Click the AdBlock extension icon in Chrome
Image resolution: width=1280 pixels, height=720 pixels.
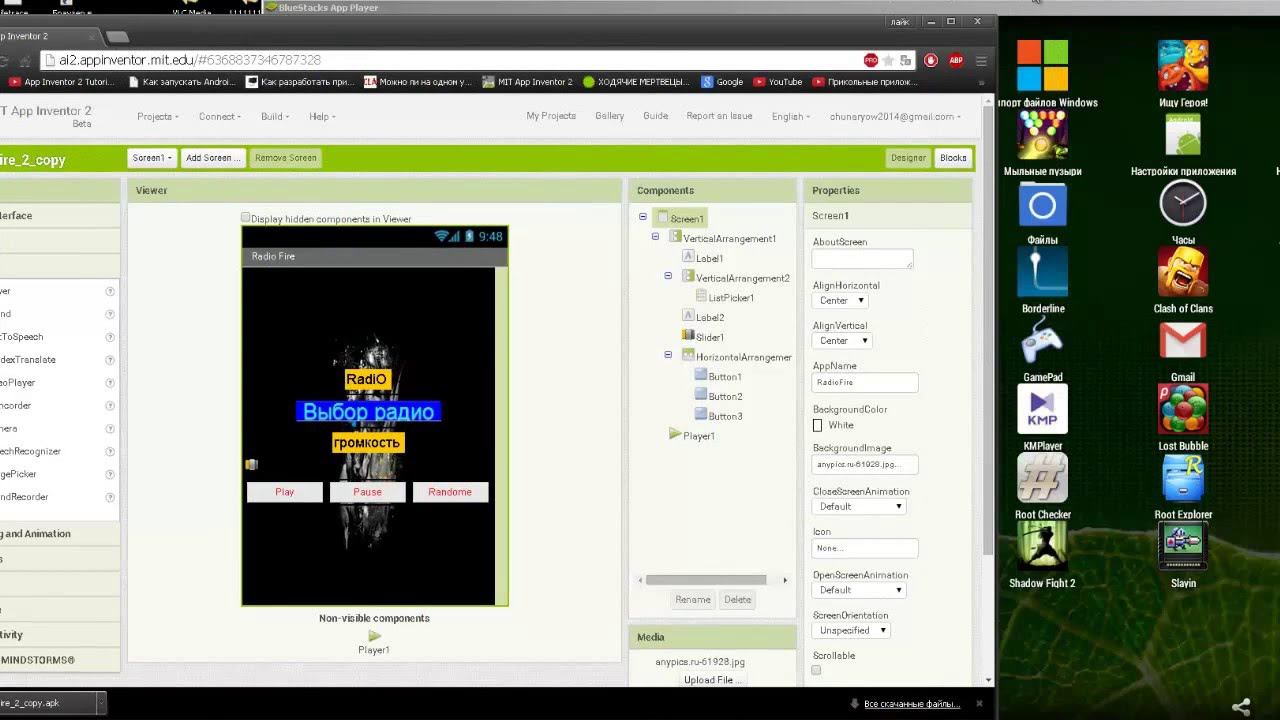click(x=955, y=60)
